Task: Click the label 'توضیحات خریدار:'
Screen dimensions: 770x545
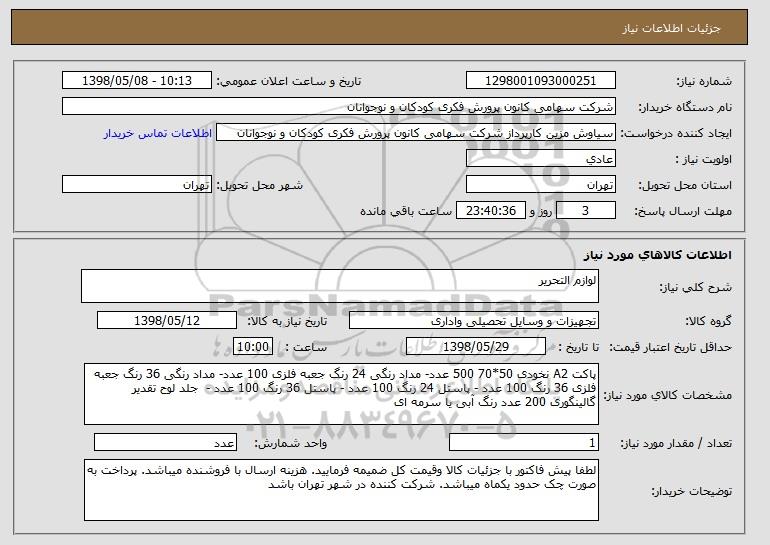Action: coord(691,491)
